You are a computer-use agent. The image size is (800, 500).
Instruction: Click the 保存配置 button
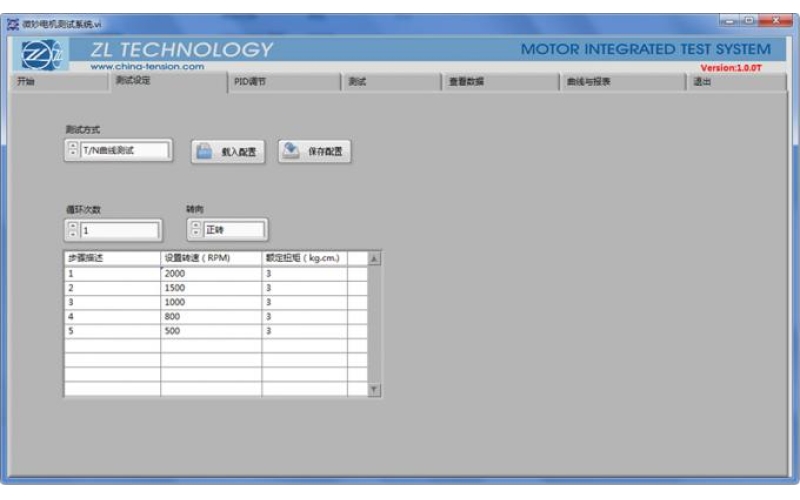315,152
